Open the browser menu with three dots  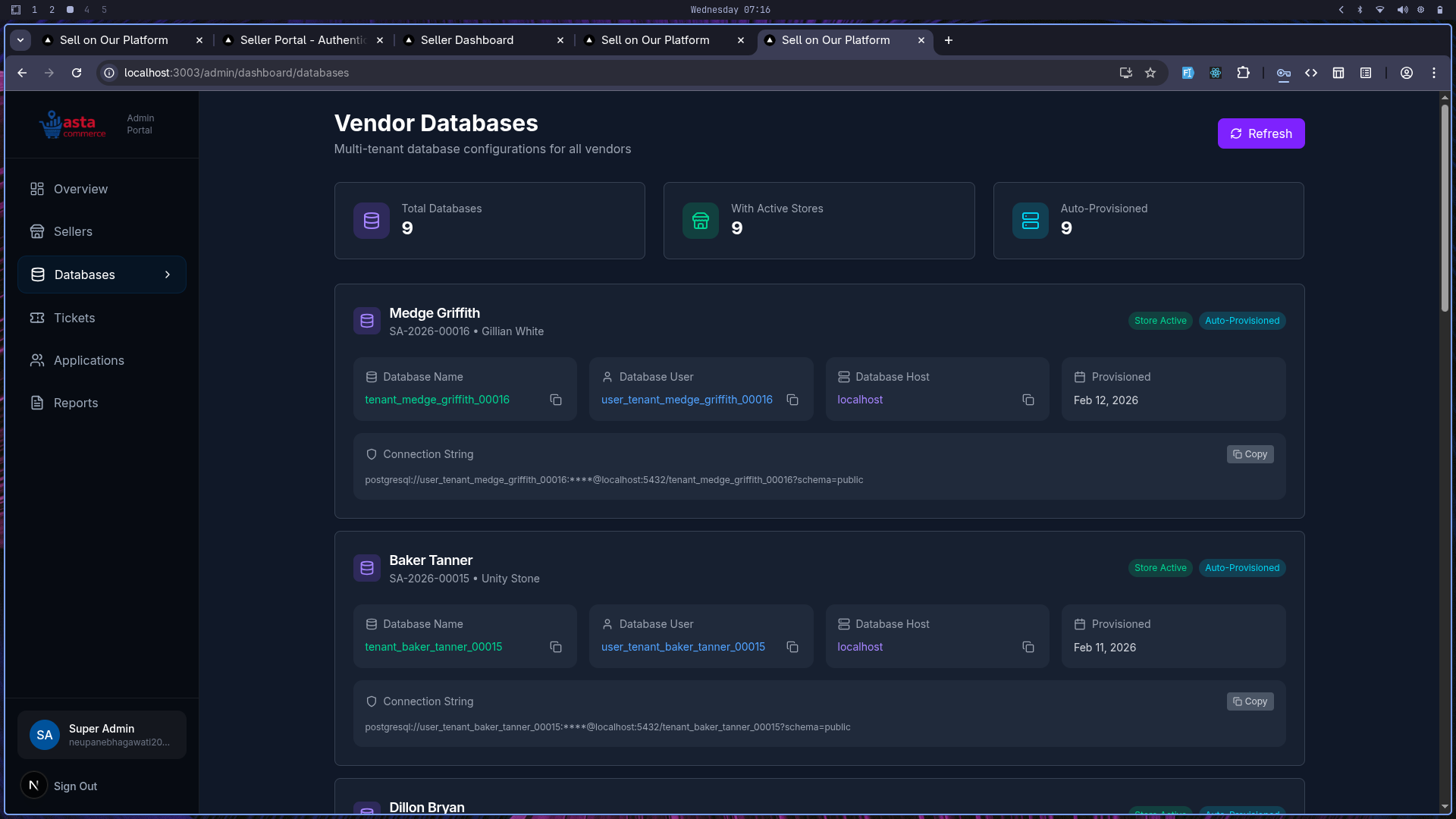pyautogui.click(x=1434, y=73)
